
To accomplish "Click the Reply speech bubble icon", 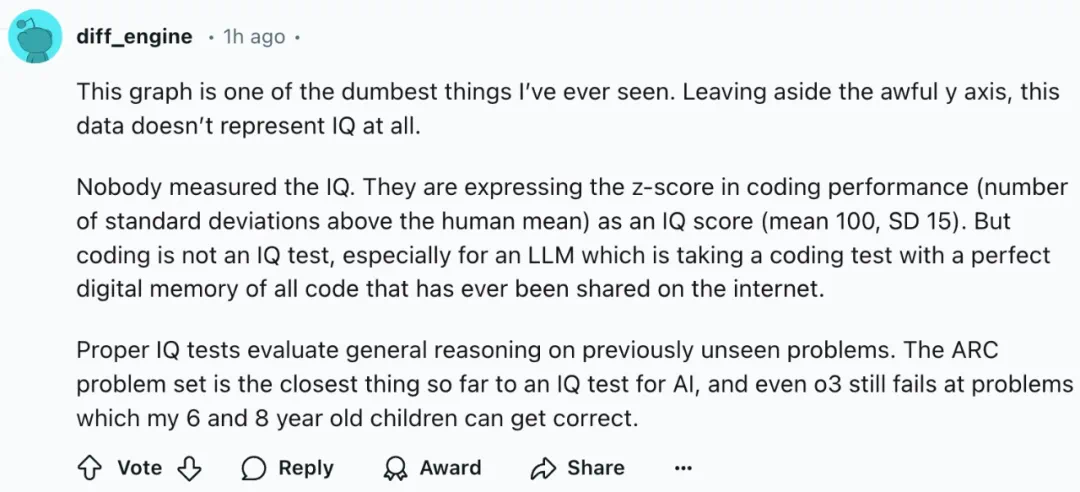I will (x=255, y=468).
